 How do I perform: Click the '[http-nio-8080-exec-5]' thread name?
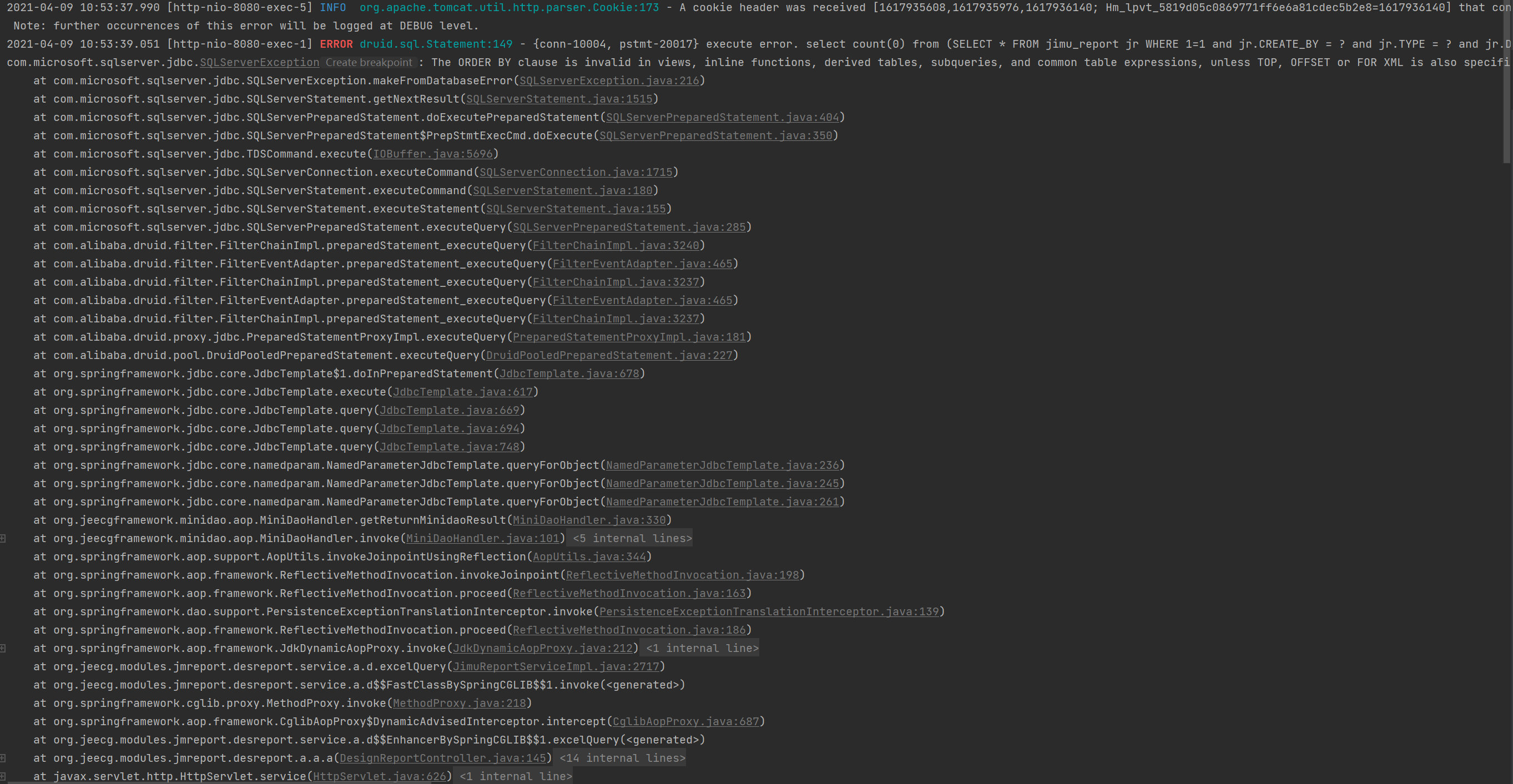coord(240,7)
